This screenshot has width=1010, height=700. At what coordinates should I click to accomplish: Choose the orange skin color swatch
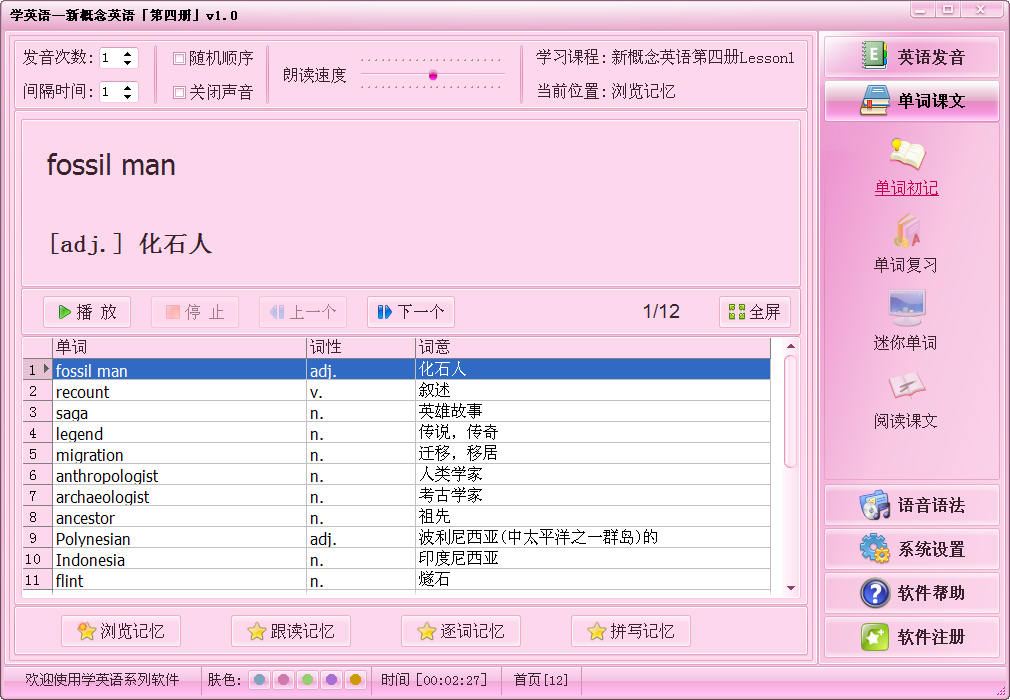click(x=355, y=680)
